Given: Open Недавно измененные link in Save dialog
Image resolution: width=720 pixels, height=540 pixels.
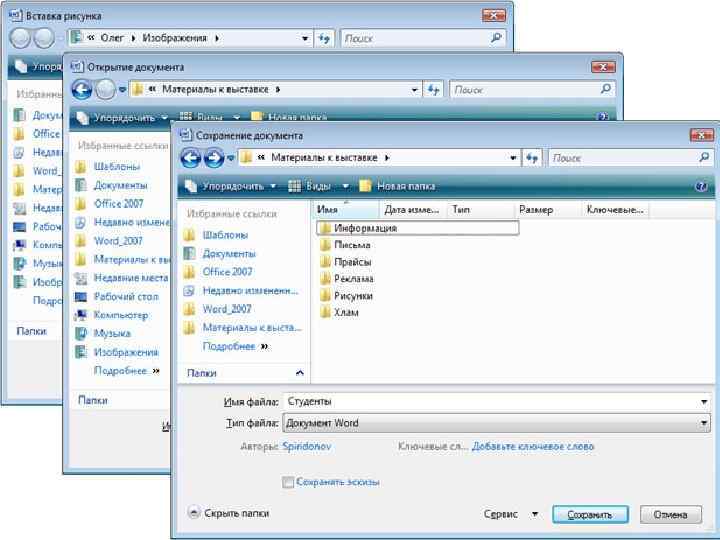Looking at the screenshot, I should pyautogui.click(x=250, y=291).
